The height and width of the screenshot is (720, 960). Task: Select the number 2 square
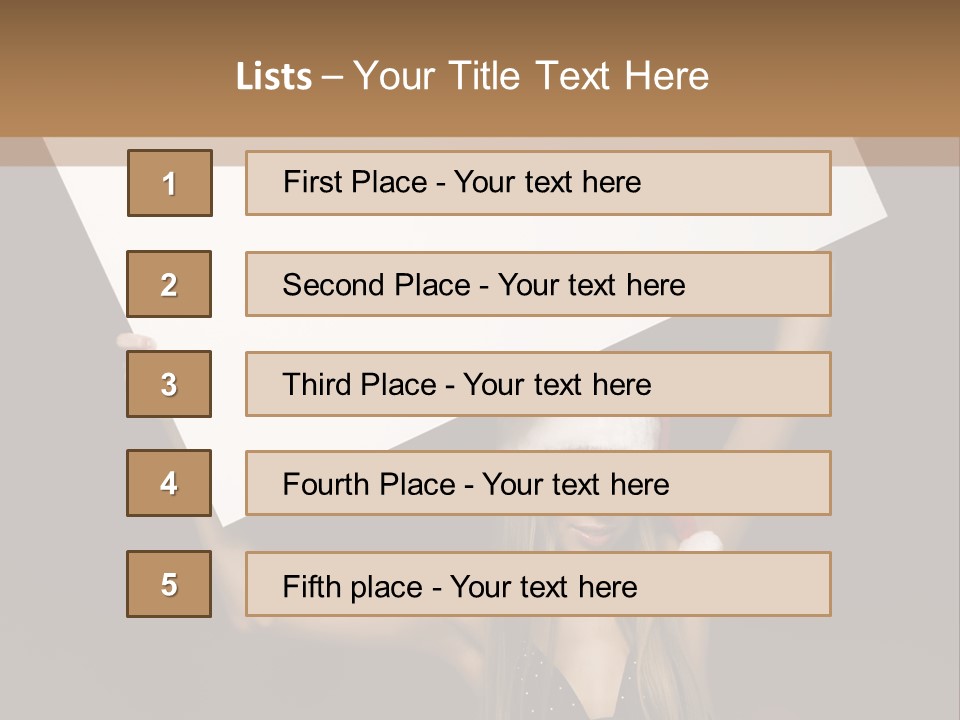169,284
